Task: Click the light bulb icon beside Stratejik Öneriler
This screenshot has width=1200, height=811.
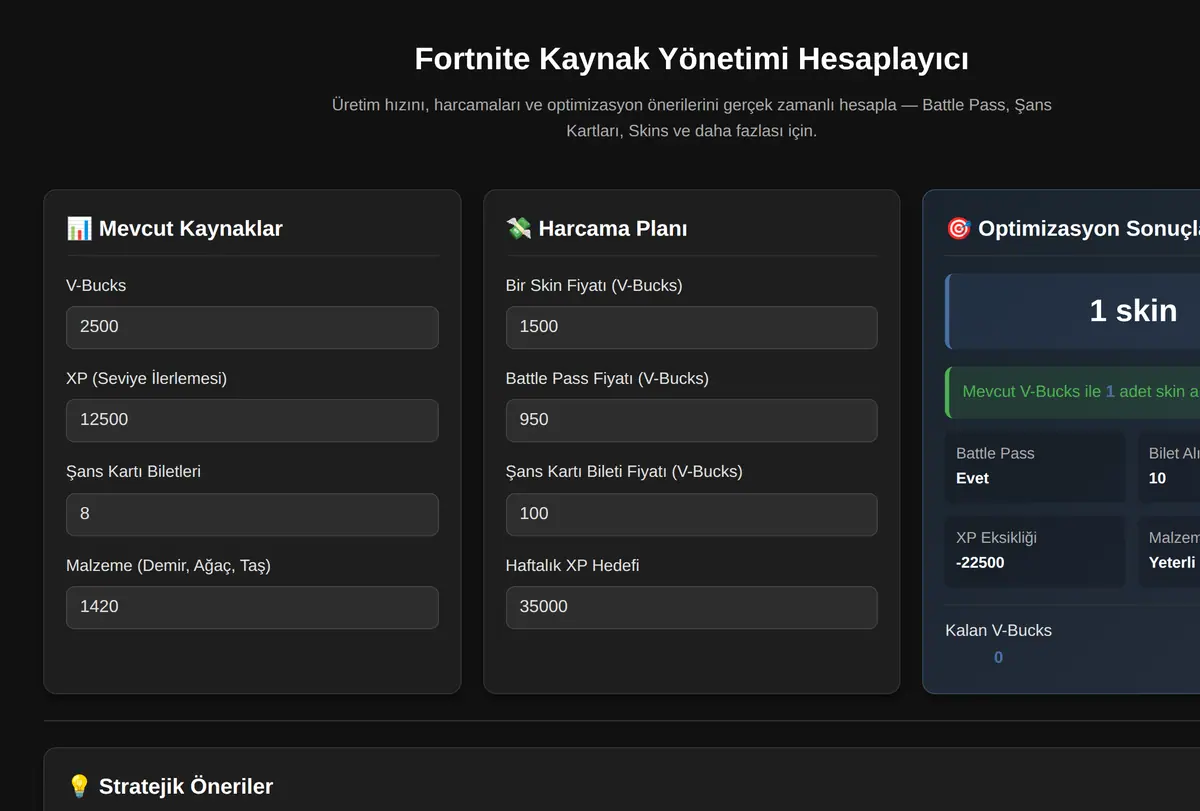Action: click(x=79, y=786)
